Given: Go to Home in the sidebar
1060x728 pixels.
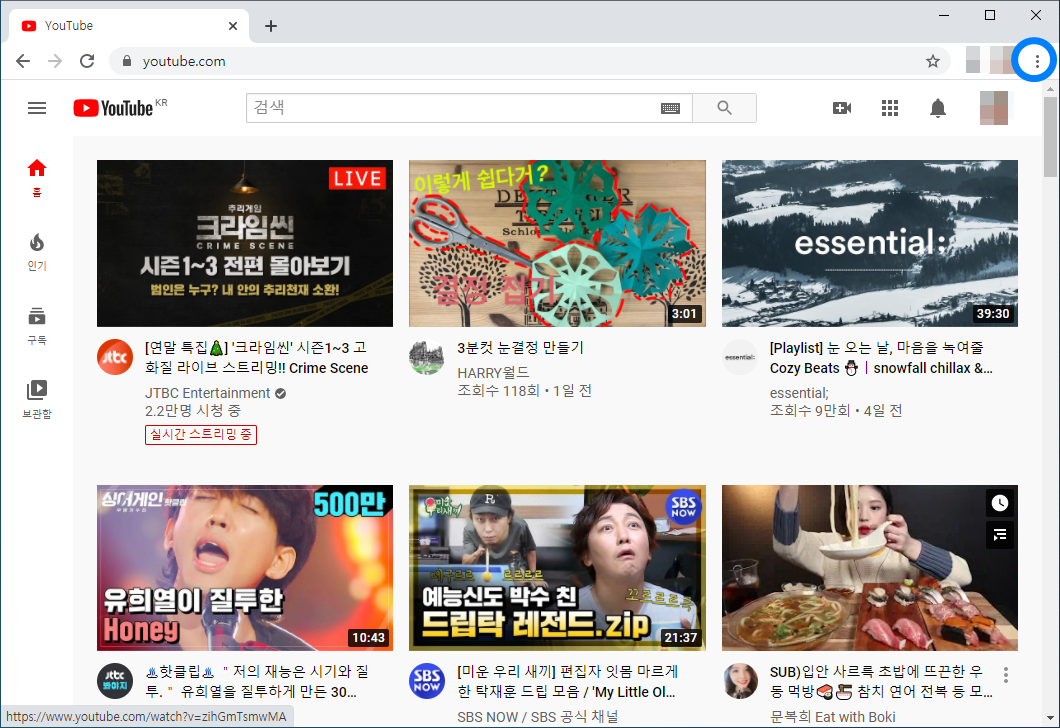Looking at the screenshot, I should pos(37,178).
